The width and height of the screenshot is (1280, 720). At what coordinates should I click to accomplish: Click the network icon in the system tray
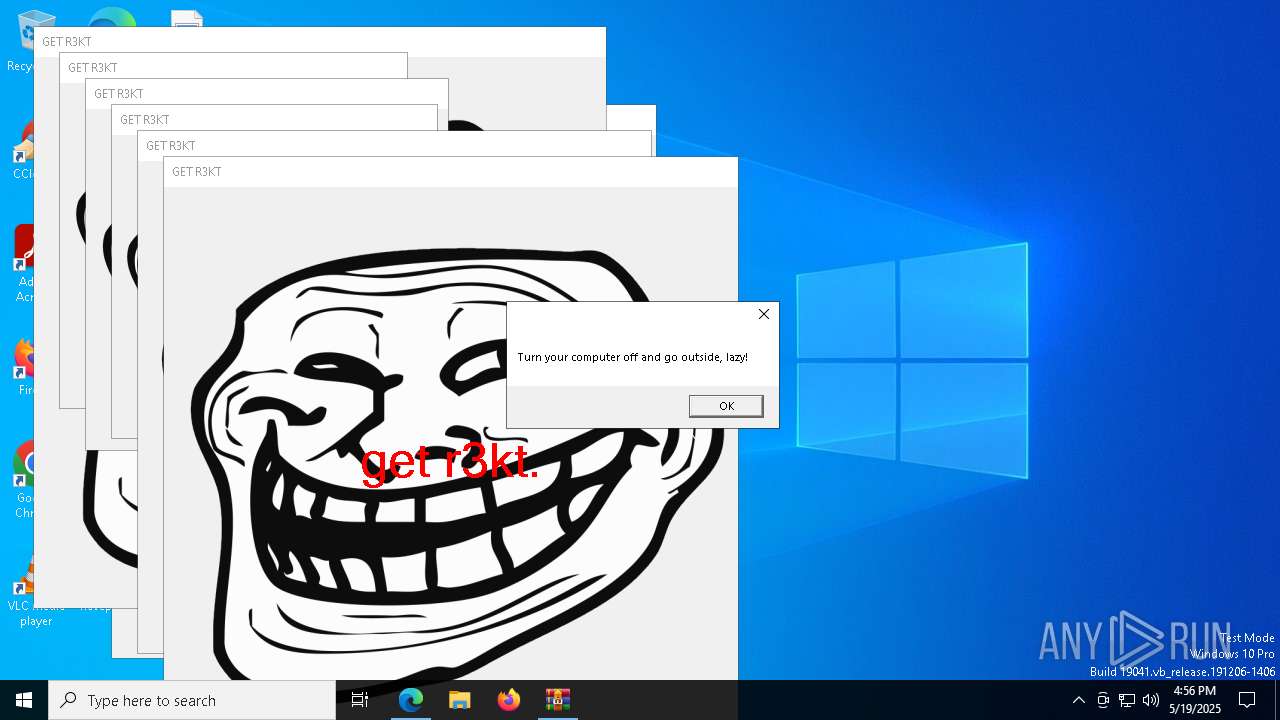1127,700
